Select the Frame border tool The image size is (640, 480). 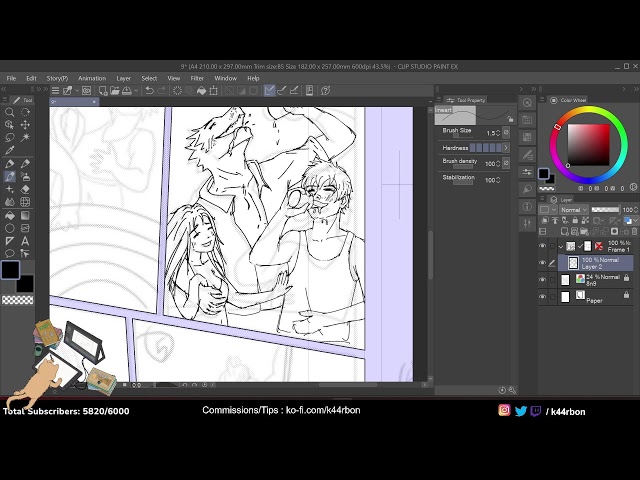pyautogui.click(x=25, y=228)
